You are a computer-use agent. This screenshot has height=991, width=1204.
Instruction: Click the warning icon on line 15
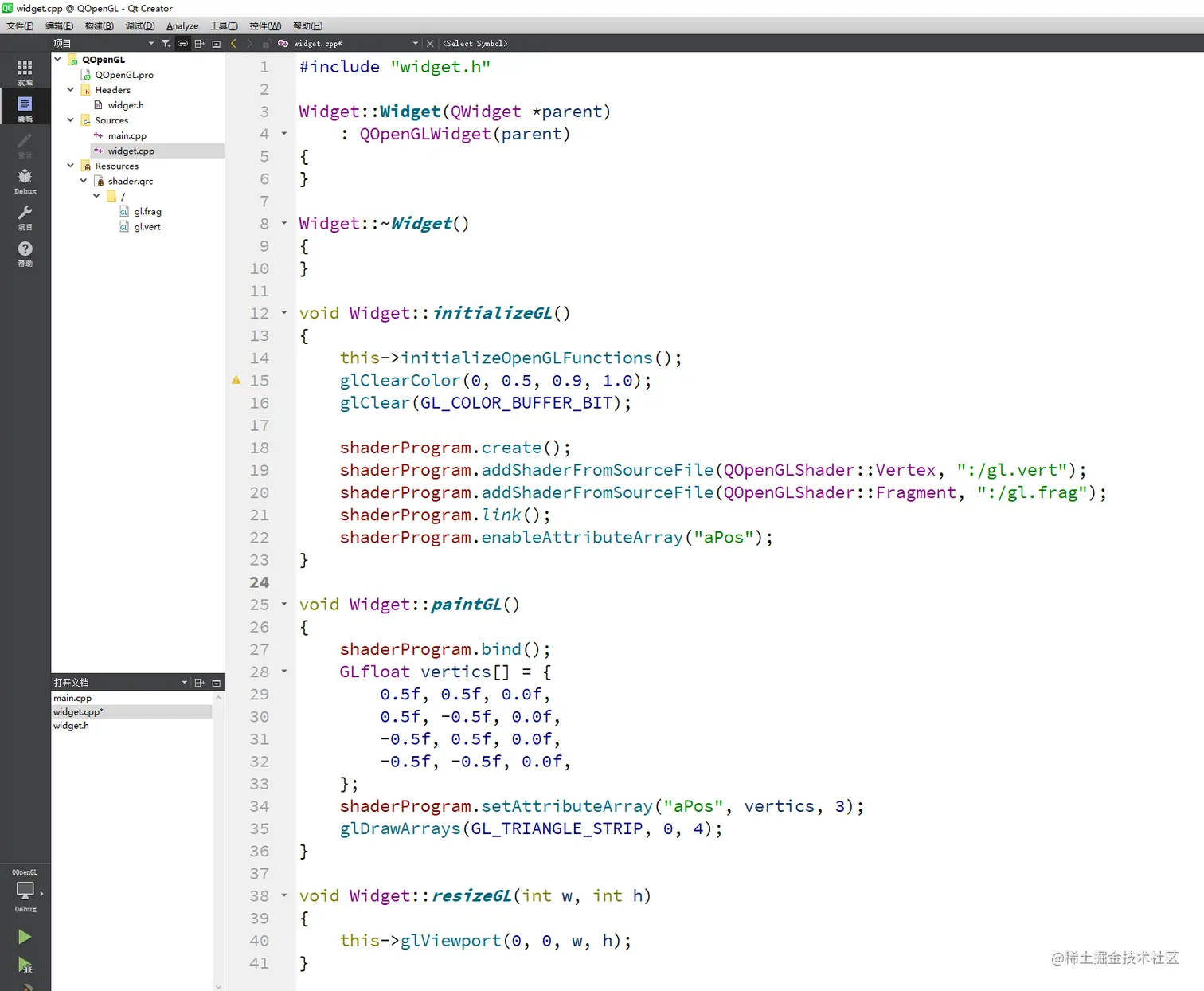click(236, 381)
